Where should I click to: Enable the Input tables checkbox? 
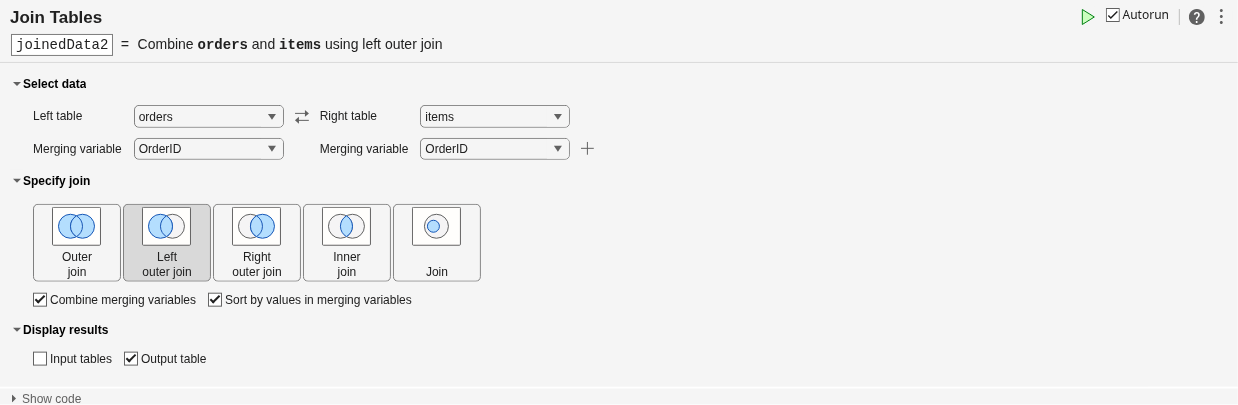(x=40, y=359)
